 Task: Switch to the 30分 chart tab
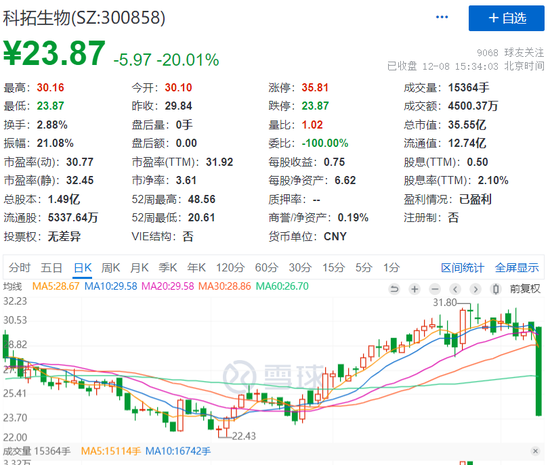coord(300,268)
